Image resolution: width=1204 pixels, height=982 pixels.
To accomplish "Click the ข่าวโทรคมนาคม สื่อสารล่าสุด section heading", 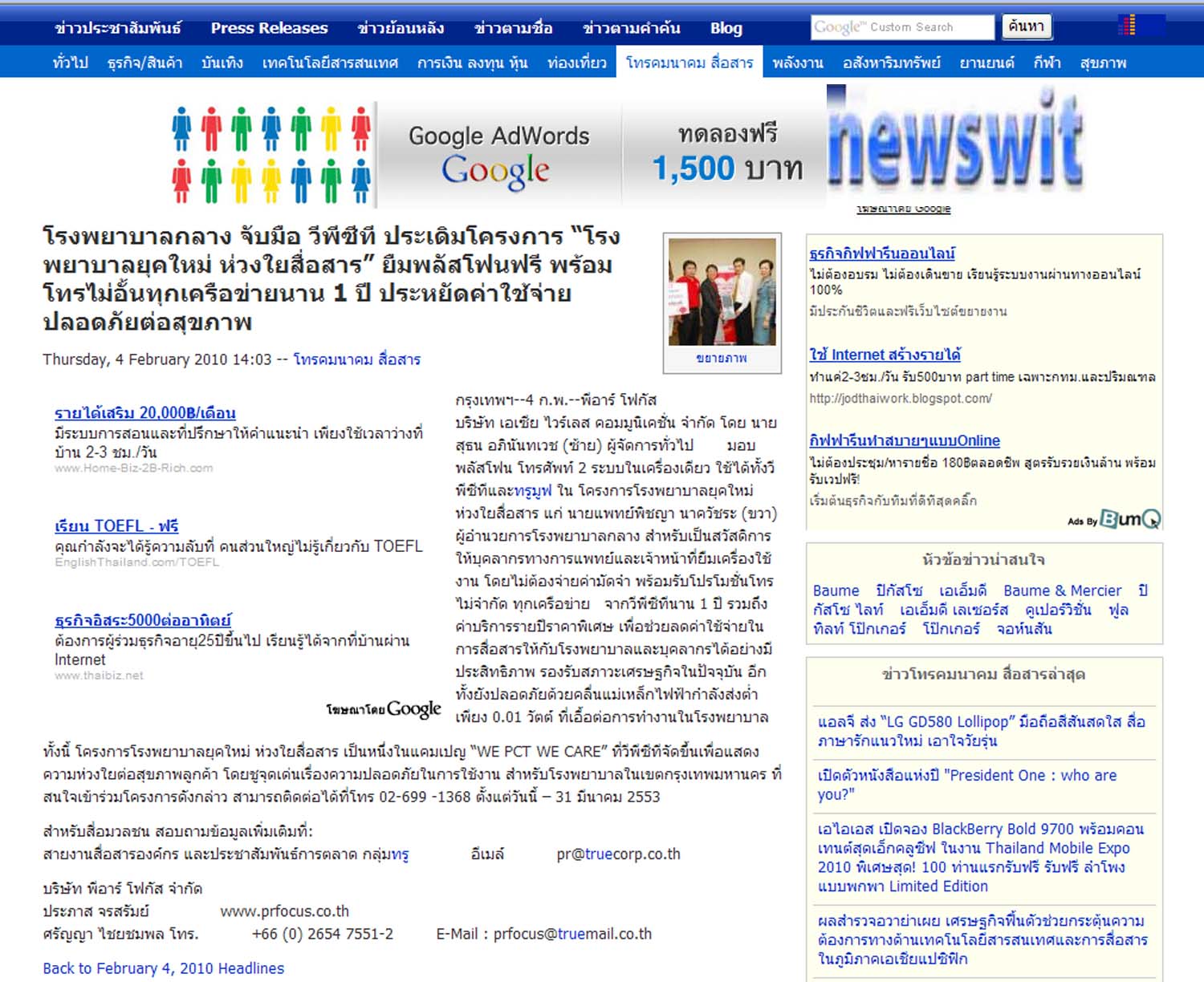I will coord(983,675).
